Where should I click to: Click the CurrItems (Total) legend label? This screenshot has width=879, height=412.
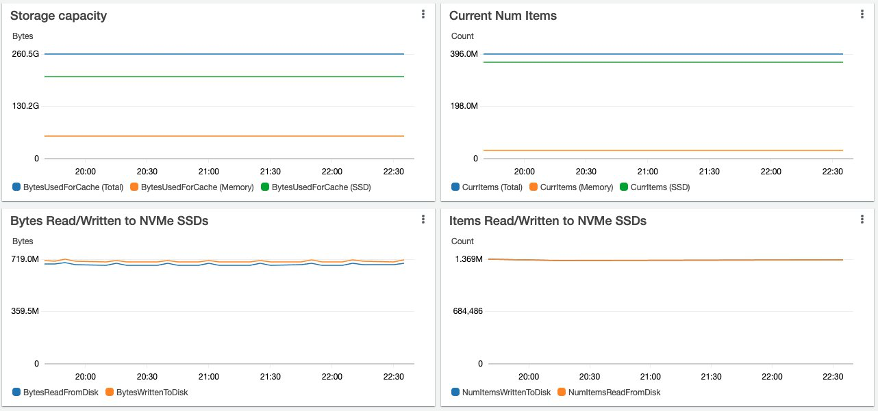[x=492, y=187]
